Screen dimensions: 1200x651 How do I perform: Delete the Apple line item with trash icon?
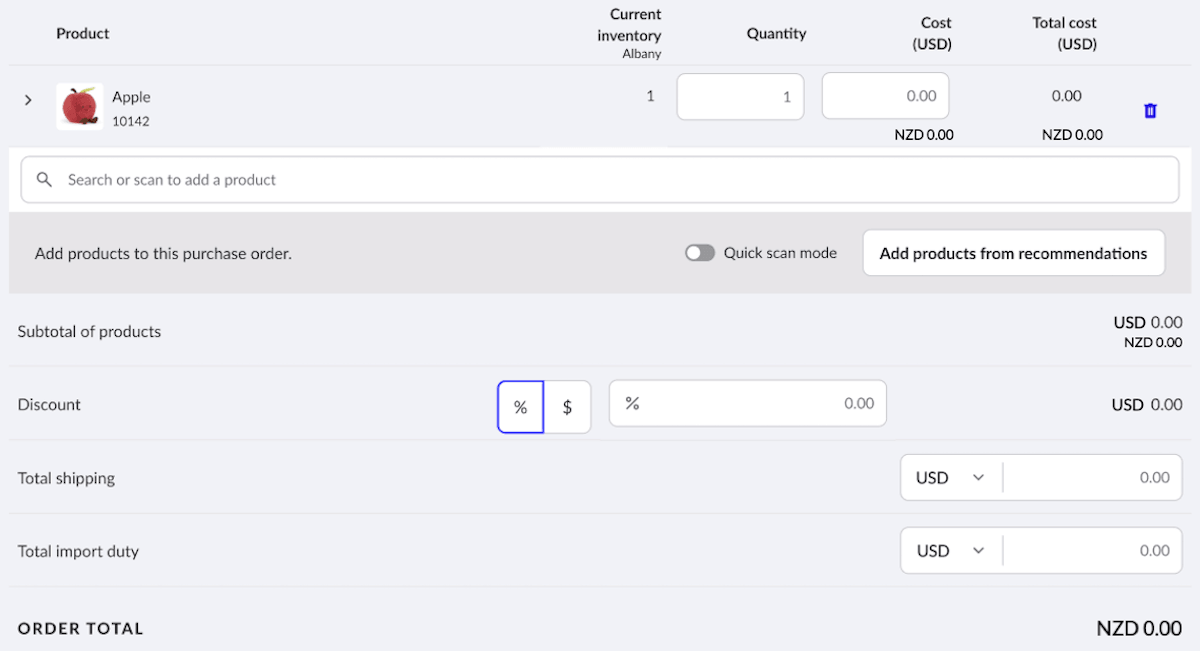click(x=1150, y=110)
